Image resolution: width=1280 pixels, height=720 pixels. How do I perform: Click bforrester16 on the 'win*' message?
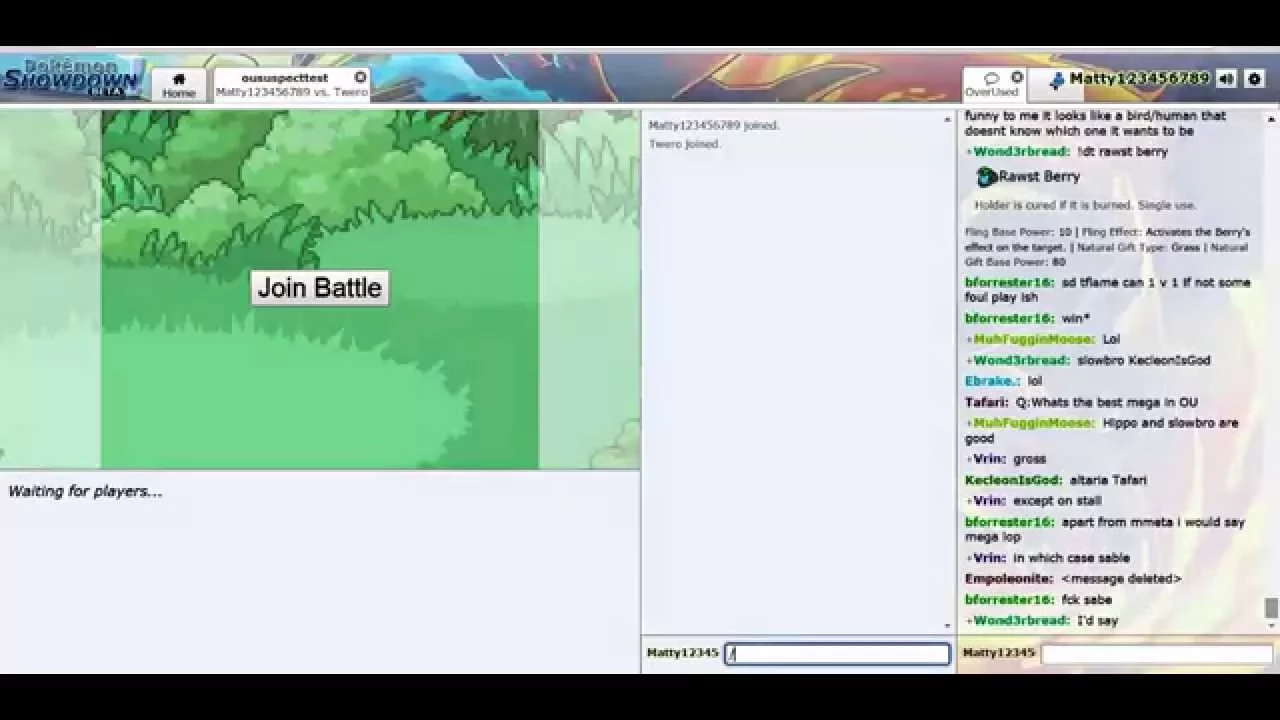click(1009, 318)
